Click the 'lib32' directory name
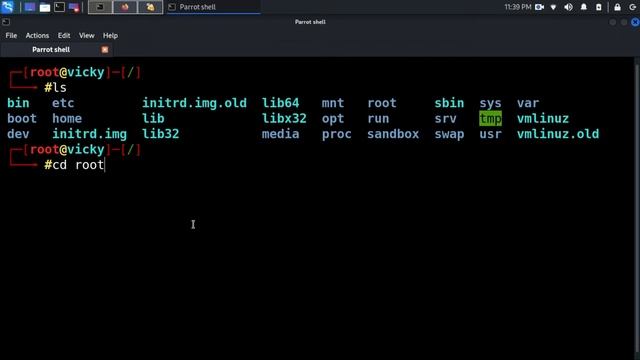The width and height of the screenshot is (640, 360). tap(160, 134)
